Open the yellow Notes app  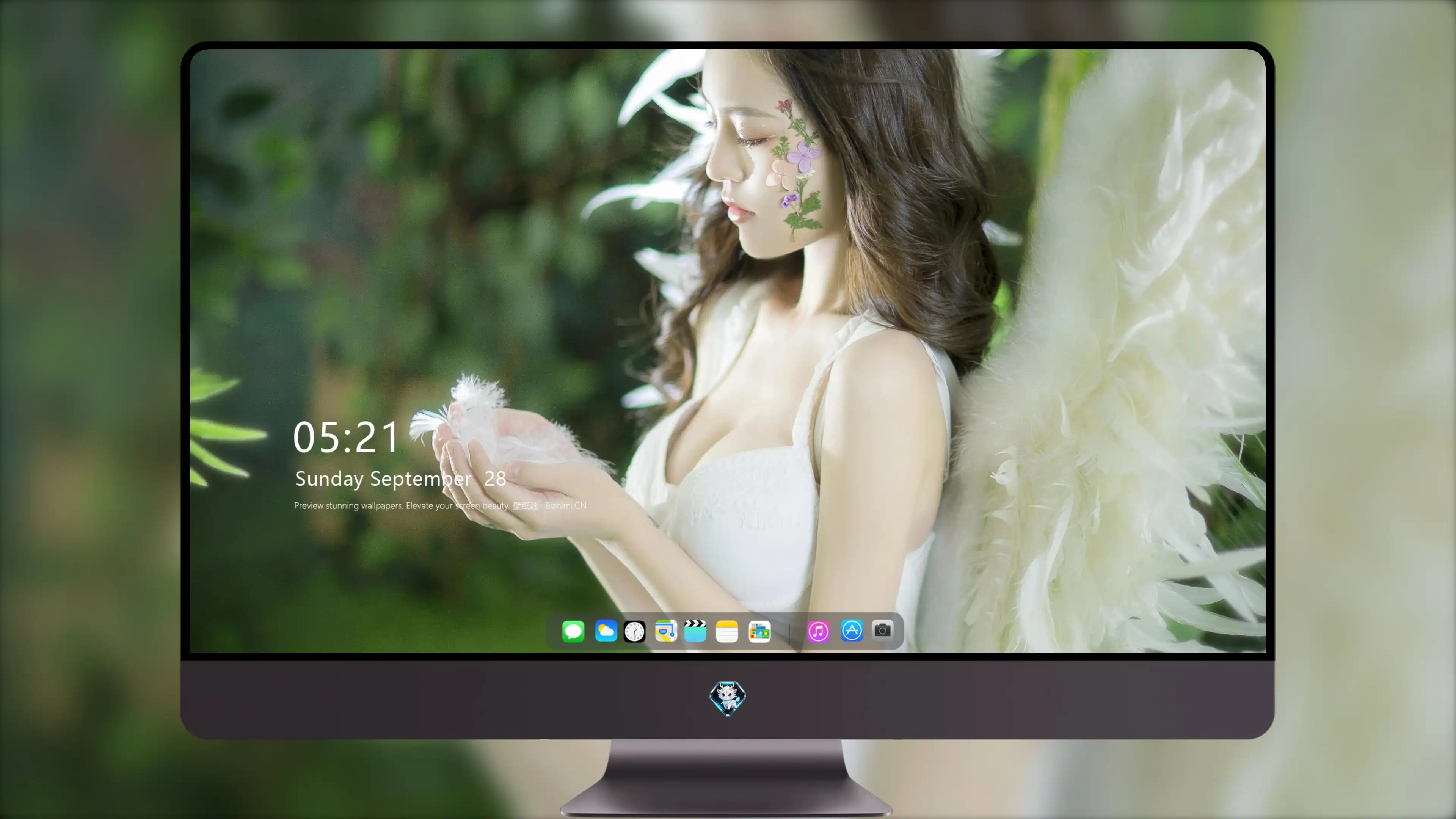coord(727,631)
